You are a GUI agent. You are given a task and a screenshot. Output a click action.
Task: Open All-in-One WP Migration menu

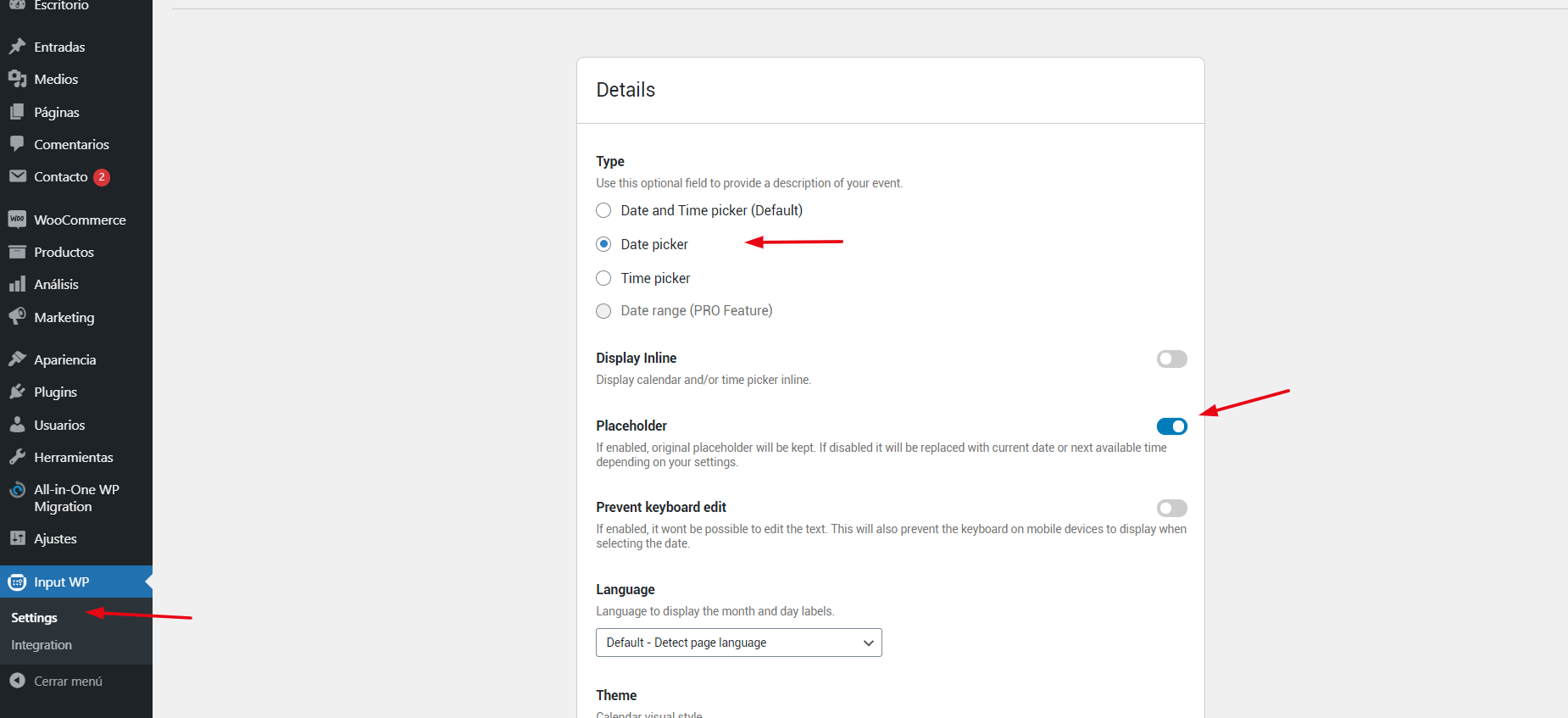76,498
